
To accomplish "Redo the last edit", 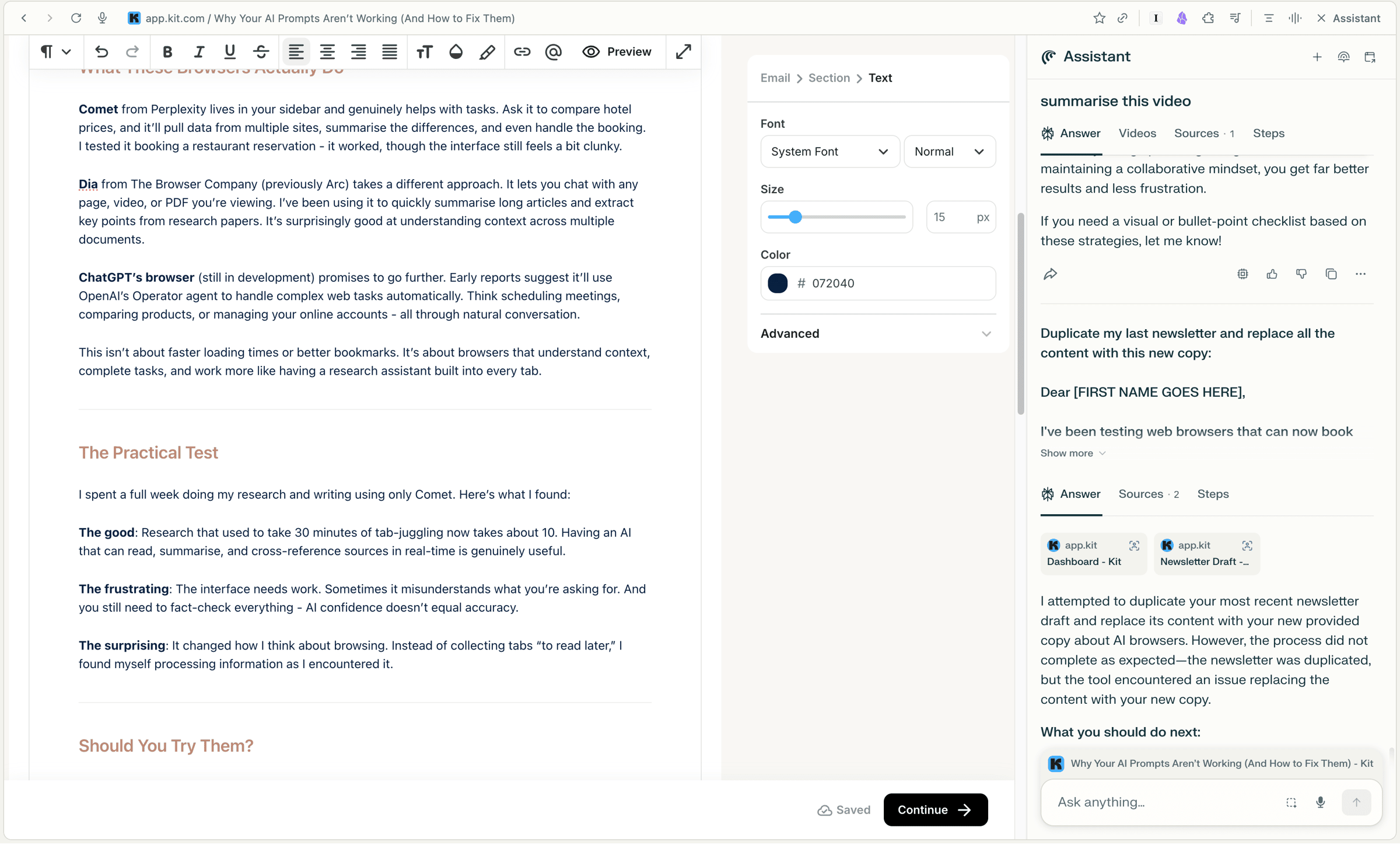I will tap(132, 52).
